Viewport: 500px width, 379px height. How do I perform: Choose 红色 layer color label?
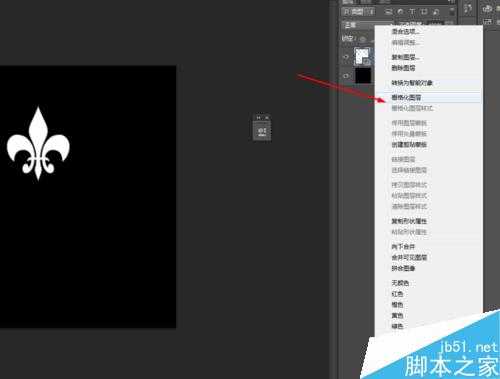[x=397, y=294]
